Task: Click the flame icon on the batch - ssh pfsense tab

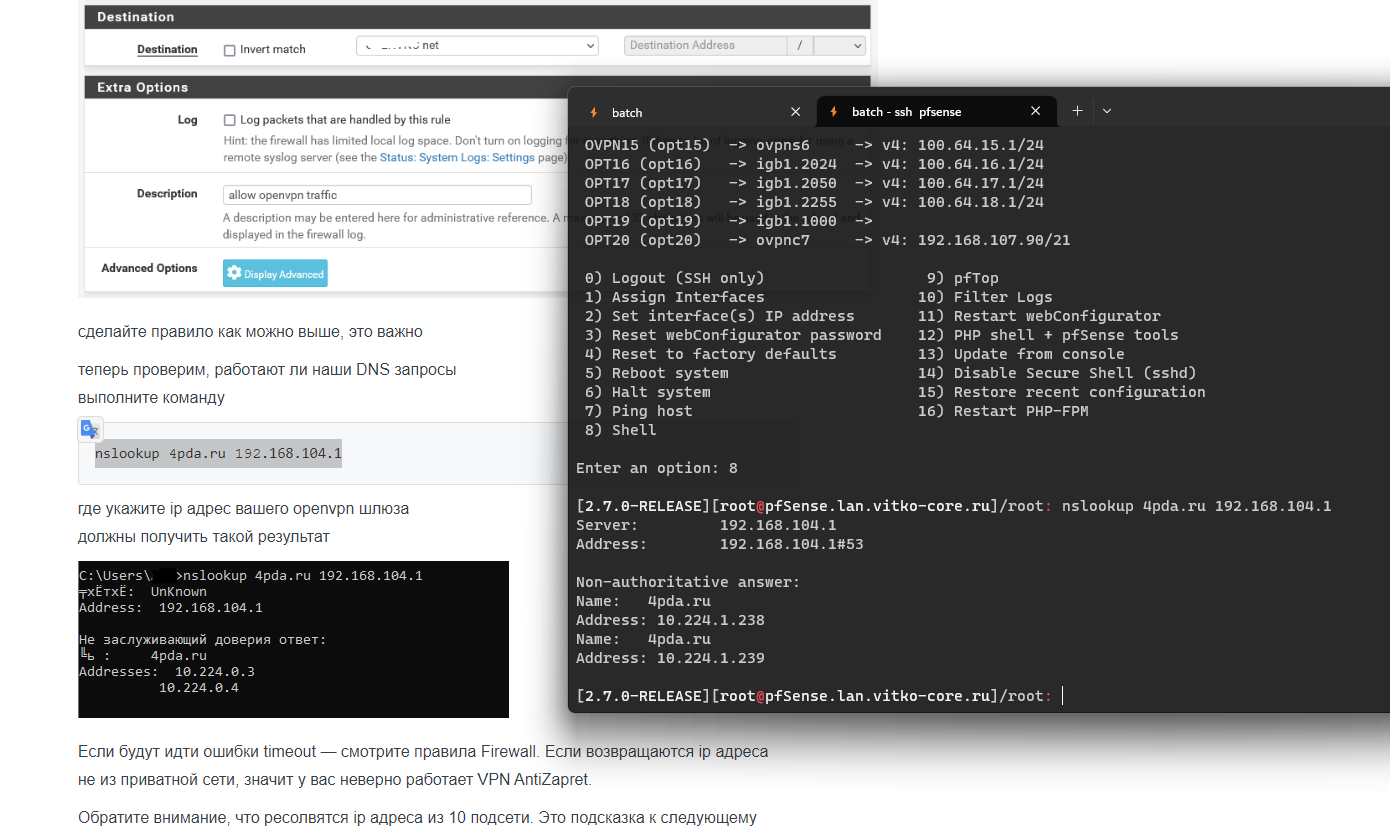Action: point(833,112)
